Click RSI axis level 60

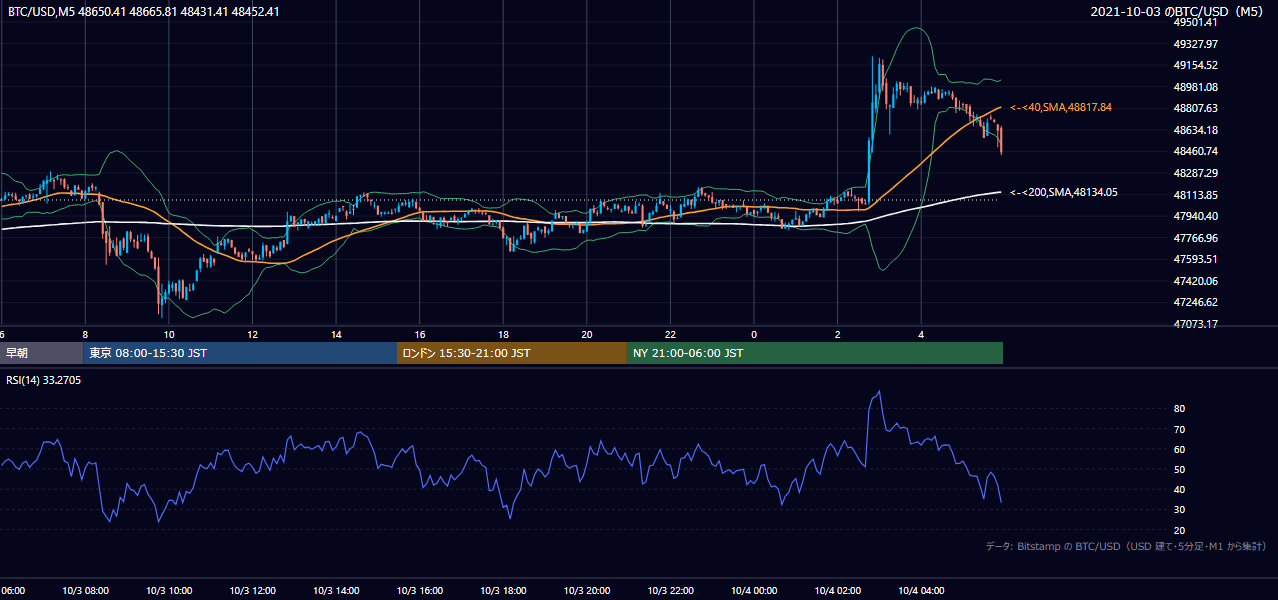pos(1179,449)
